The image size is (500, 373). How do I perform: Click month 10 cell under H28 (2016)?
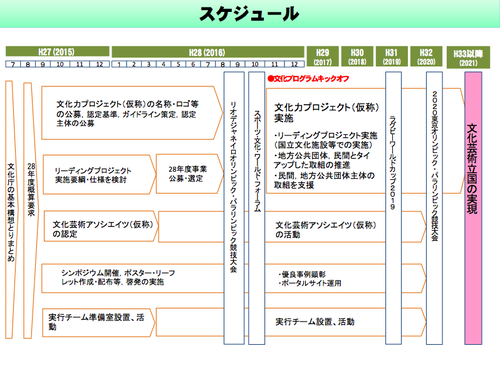pyautogui.click(x=255, y=64)
